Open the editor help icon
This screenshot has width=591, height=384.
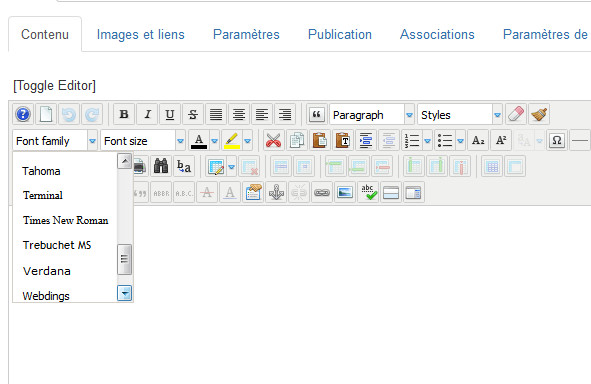point(23,114)
